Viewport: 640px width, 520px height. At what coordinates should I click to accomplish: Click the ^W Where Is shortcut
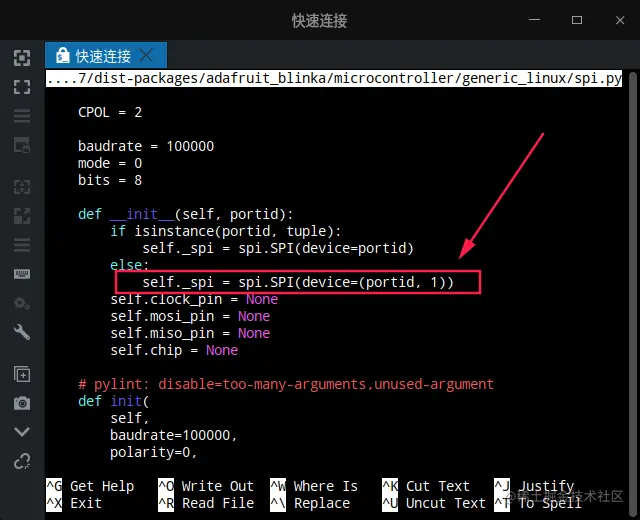click(x=314, y=486)
